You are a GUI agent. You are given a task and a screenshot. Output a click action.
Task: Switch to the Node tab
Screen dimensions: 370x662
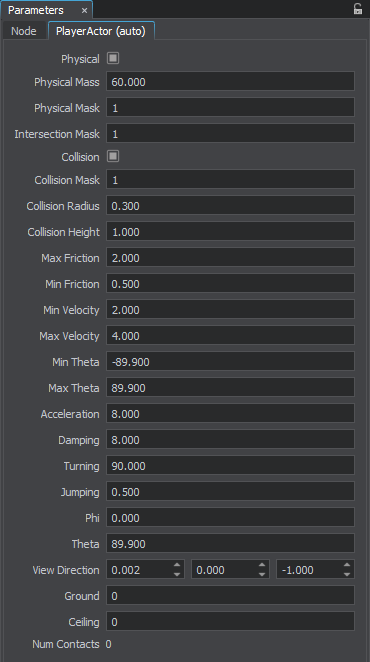click(x=24, y=31)
